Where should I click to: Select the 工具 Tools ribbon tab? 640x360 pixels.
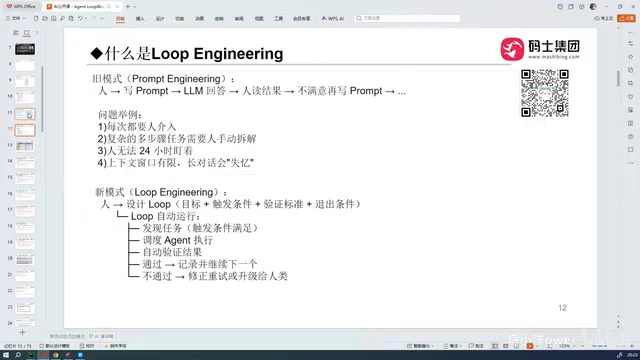[x=278, y=19]
